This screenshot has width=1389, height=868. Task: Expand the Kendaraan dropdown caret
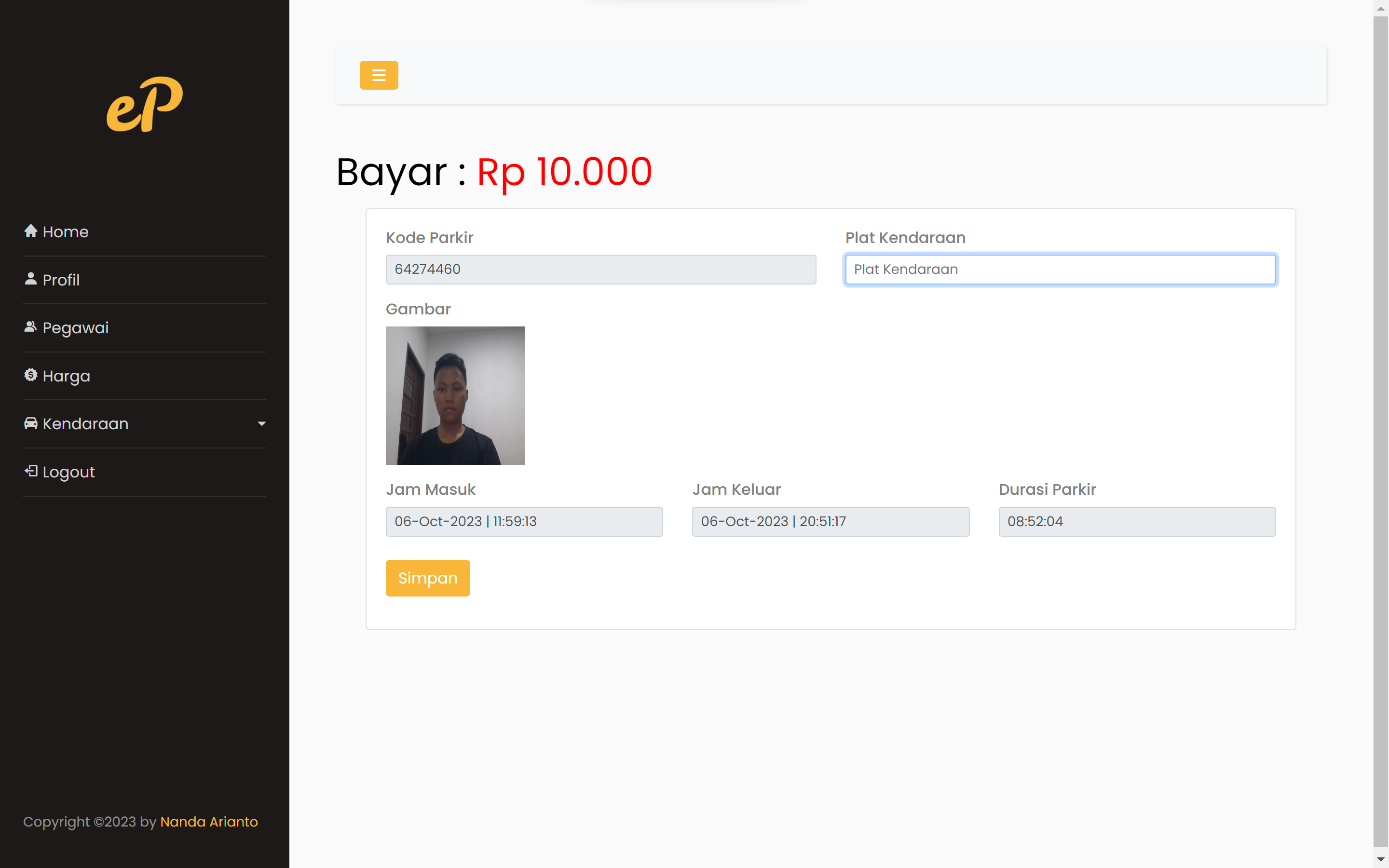[262, 424]
